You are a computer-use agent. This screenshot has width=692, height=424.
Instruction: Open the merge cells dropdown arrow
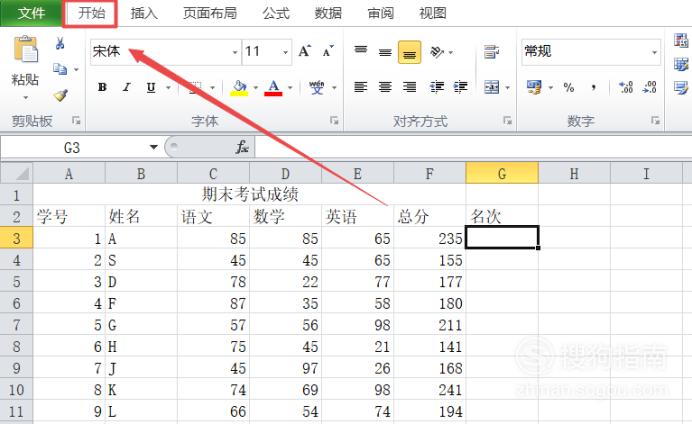508,87
